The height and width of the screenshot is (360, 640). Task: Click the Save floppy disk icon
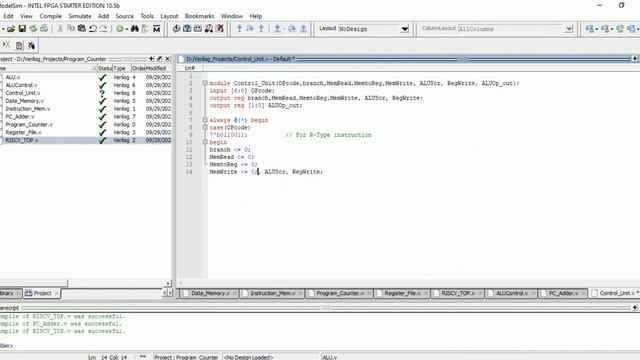coord(22,29)
